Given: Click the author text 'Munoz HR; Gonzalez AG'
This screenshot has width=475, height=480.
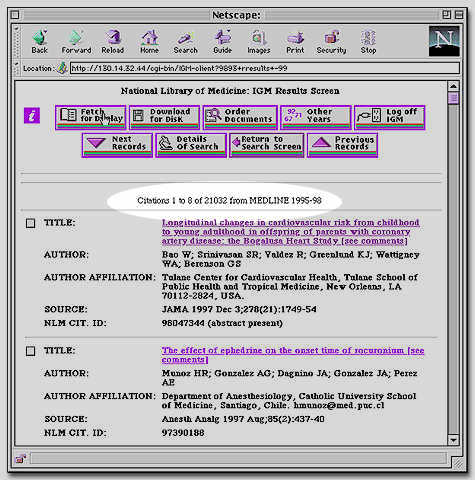Looking at the screenshot, I should click(x=217, y=373).
